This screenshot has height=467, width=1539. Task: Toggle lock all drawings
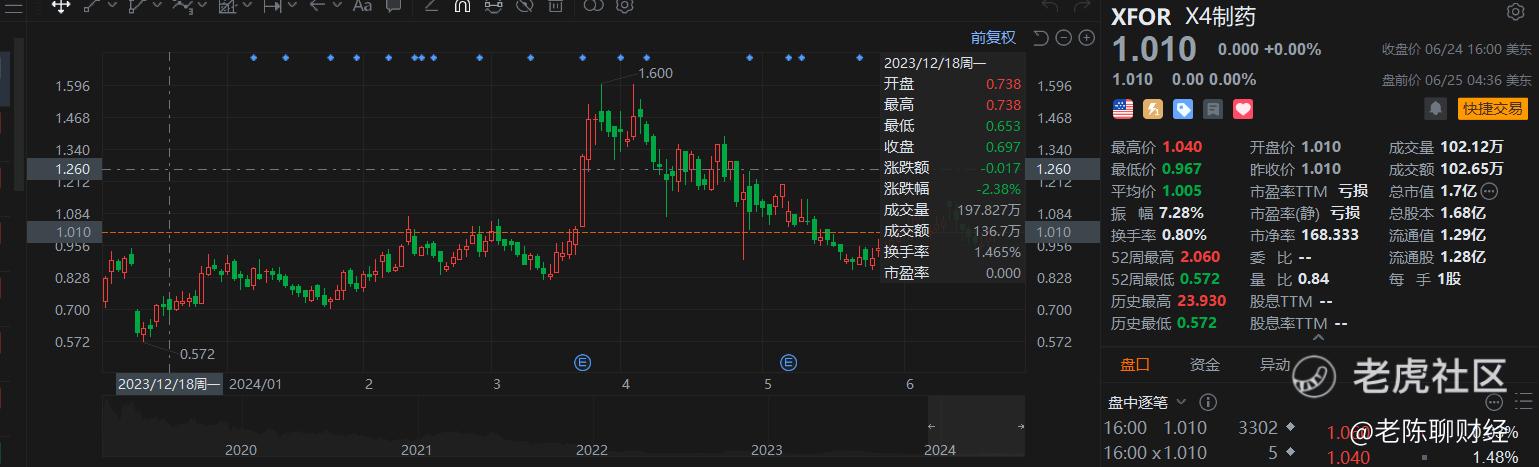[x=492, y=6]
